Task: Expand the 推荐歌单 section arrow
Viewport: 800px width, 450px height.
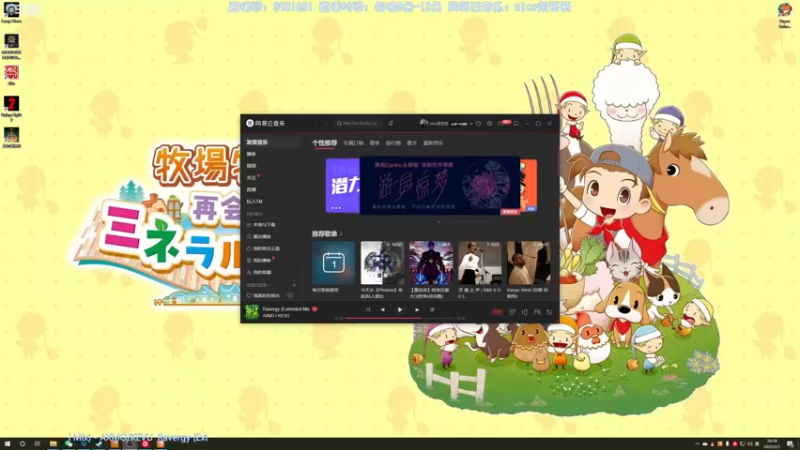Action: (x=341, y=234)
